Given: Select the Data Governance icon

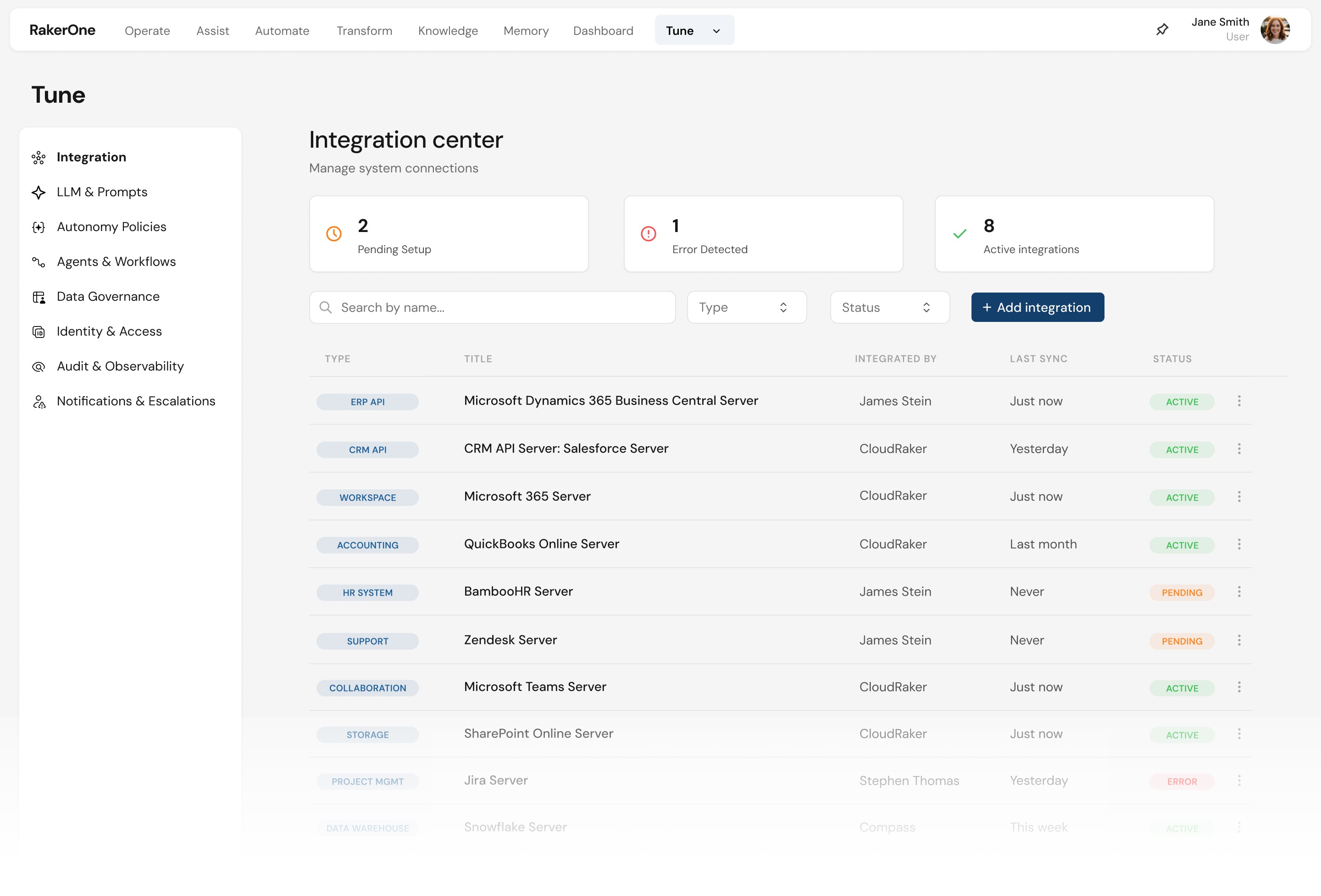Looking at the screenshot, I should 39,297.
